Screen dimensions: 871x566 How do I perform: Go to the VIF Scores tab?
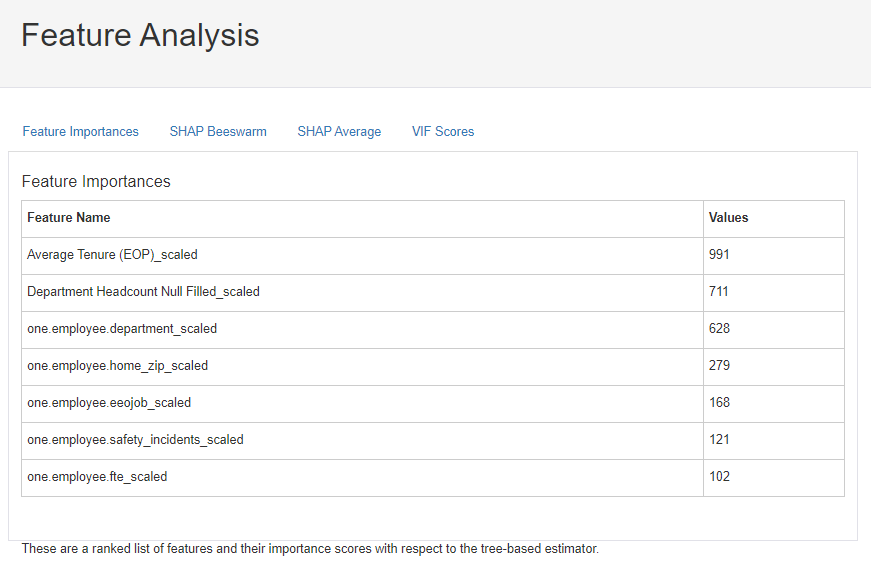tap(443, 131)
